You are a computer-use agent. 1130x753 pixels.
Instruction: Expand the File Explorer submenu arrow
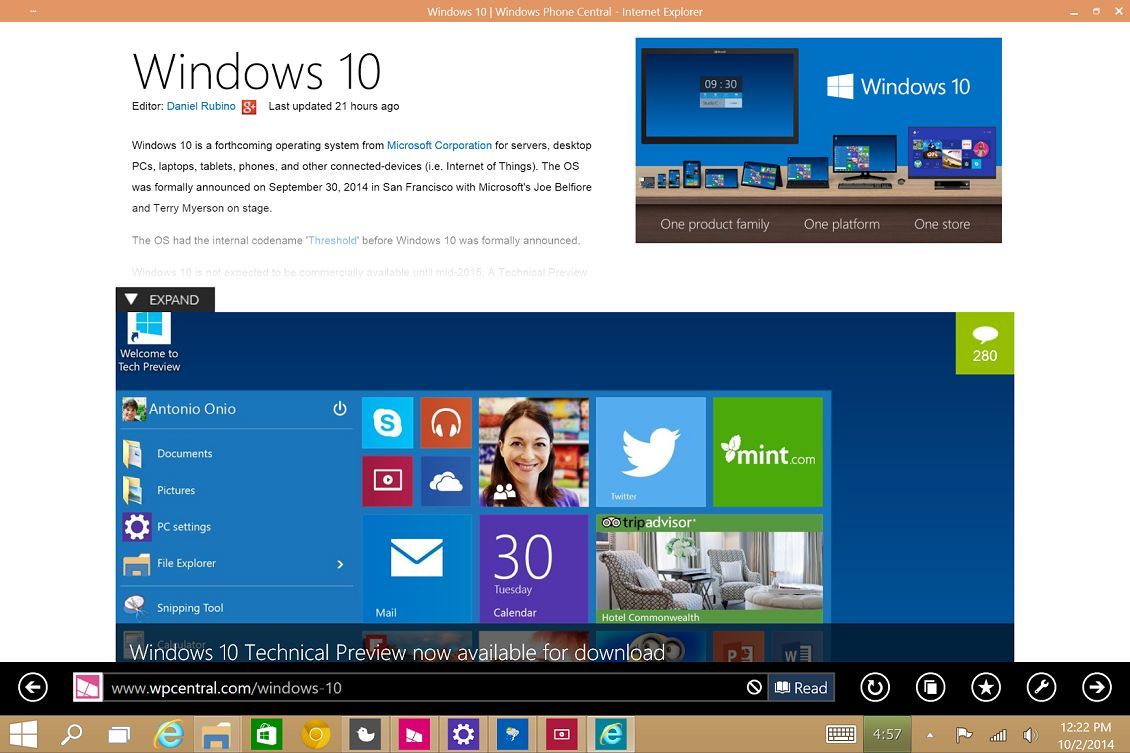pyautogui.click(x=339, y=563)
